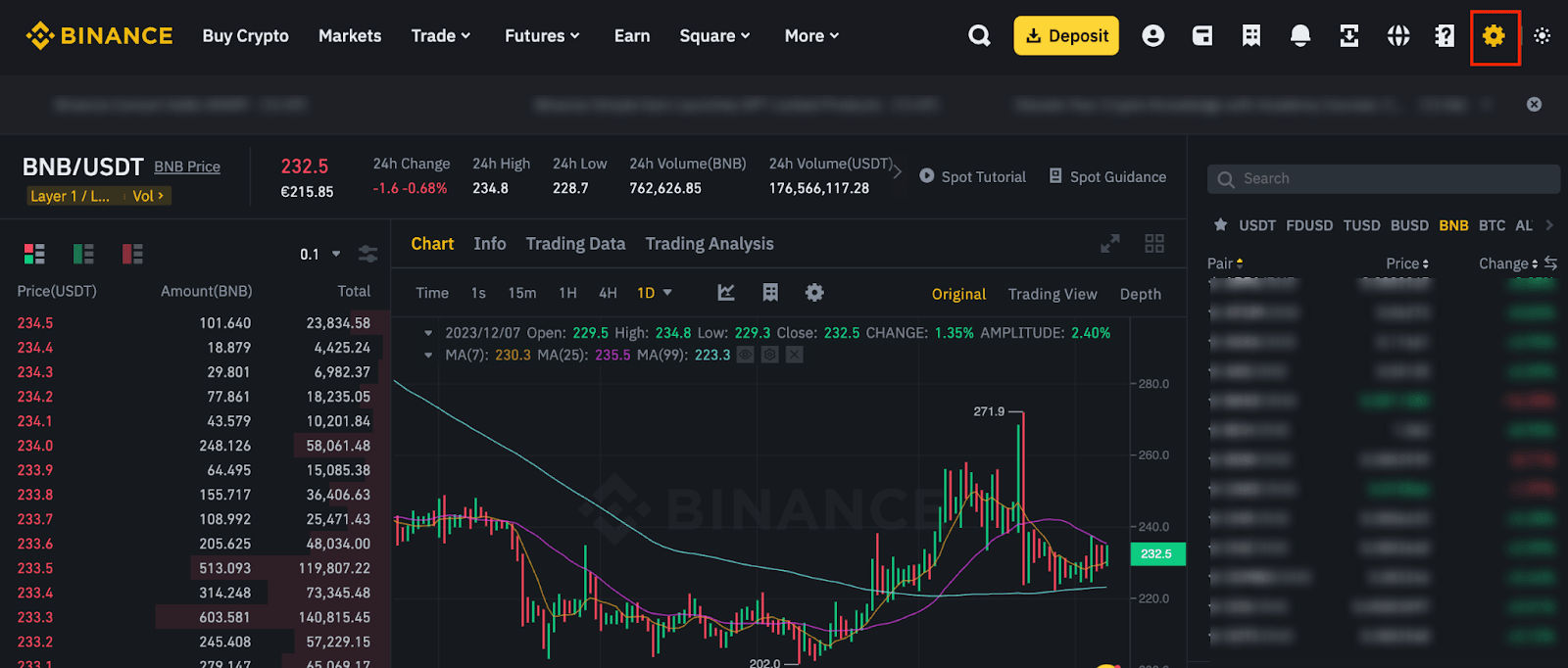Image resolution: width=1568 pixels, height=668 pixels.
Task: Switch to Trading Analysis tab
Action: (710, 244)
